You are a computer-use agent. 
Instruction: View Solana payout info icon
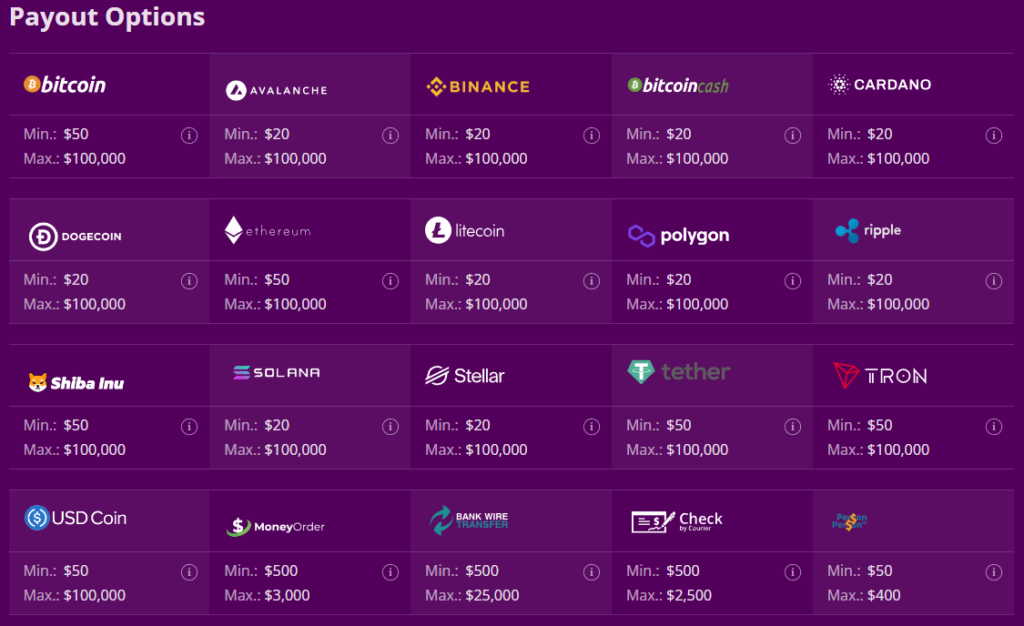tap(391, 426)
